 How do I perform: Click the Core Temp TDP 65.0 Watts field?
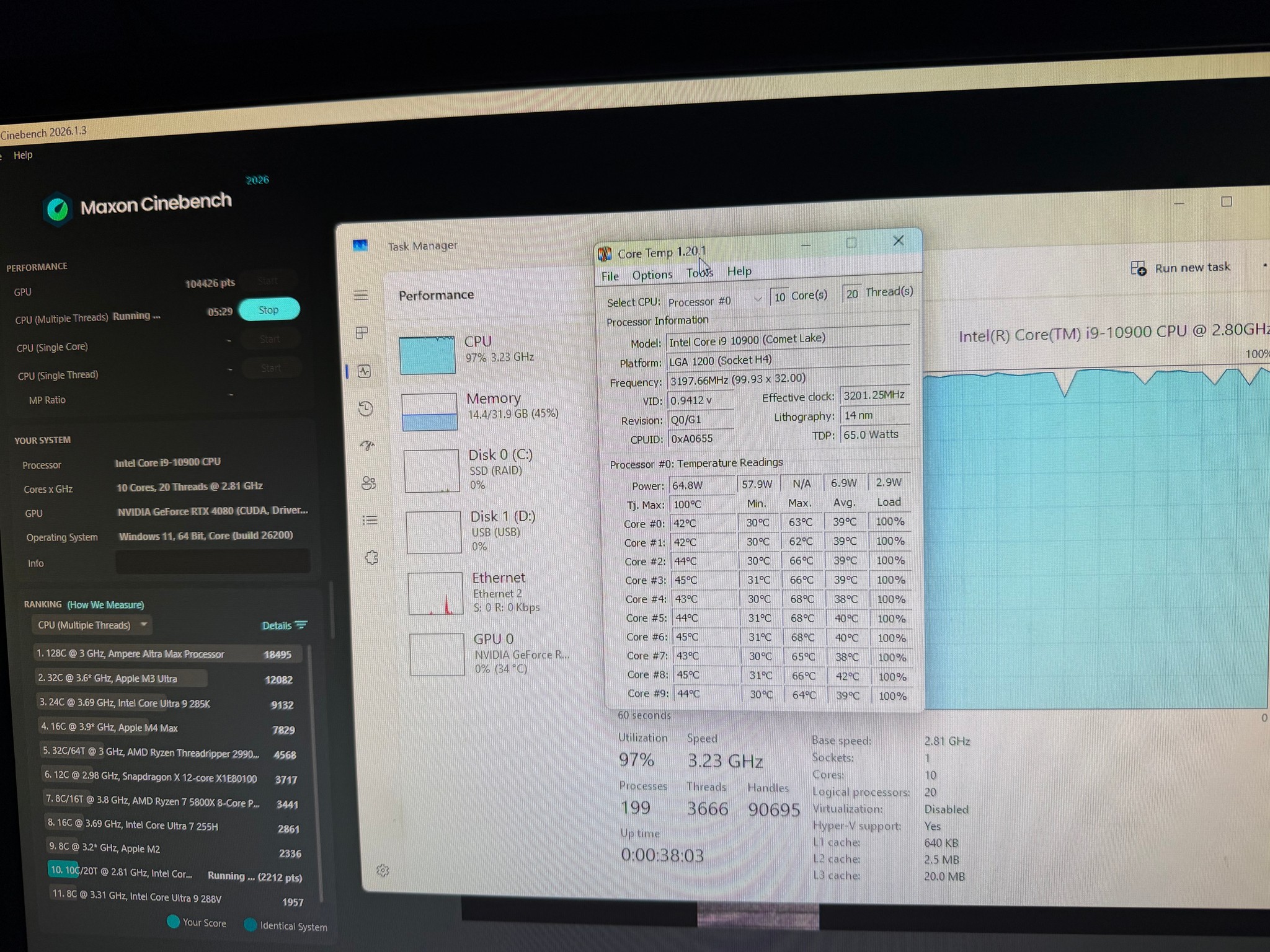pos(876,434)
